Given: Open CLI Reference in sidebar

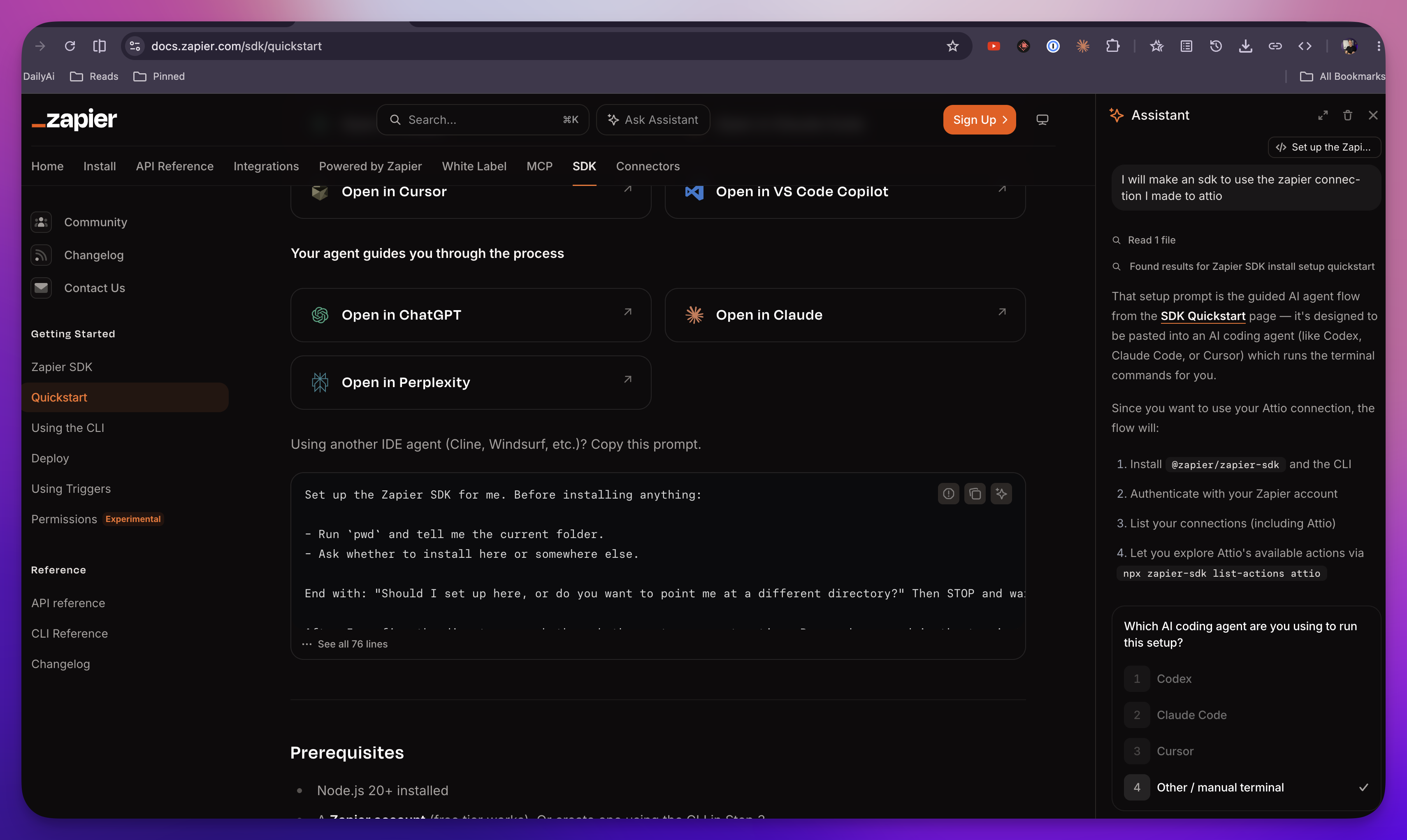Looking at the screenshot, I should [70, 633].
